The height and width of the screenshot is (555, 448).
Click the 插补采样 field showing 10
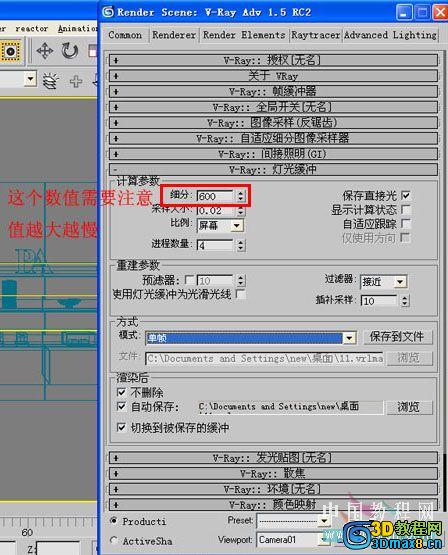pos(379,301)
